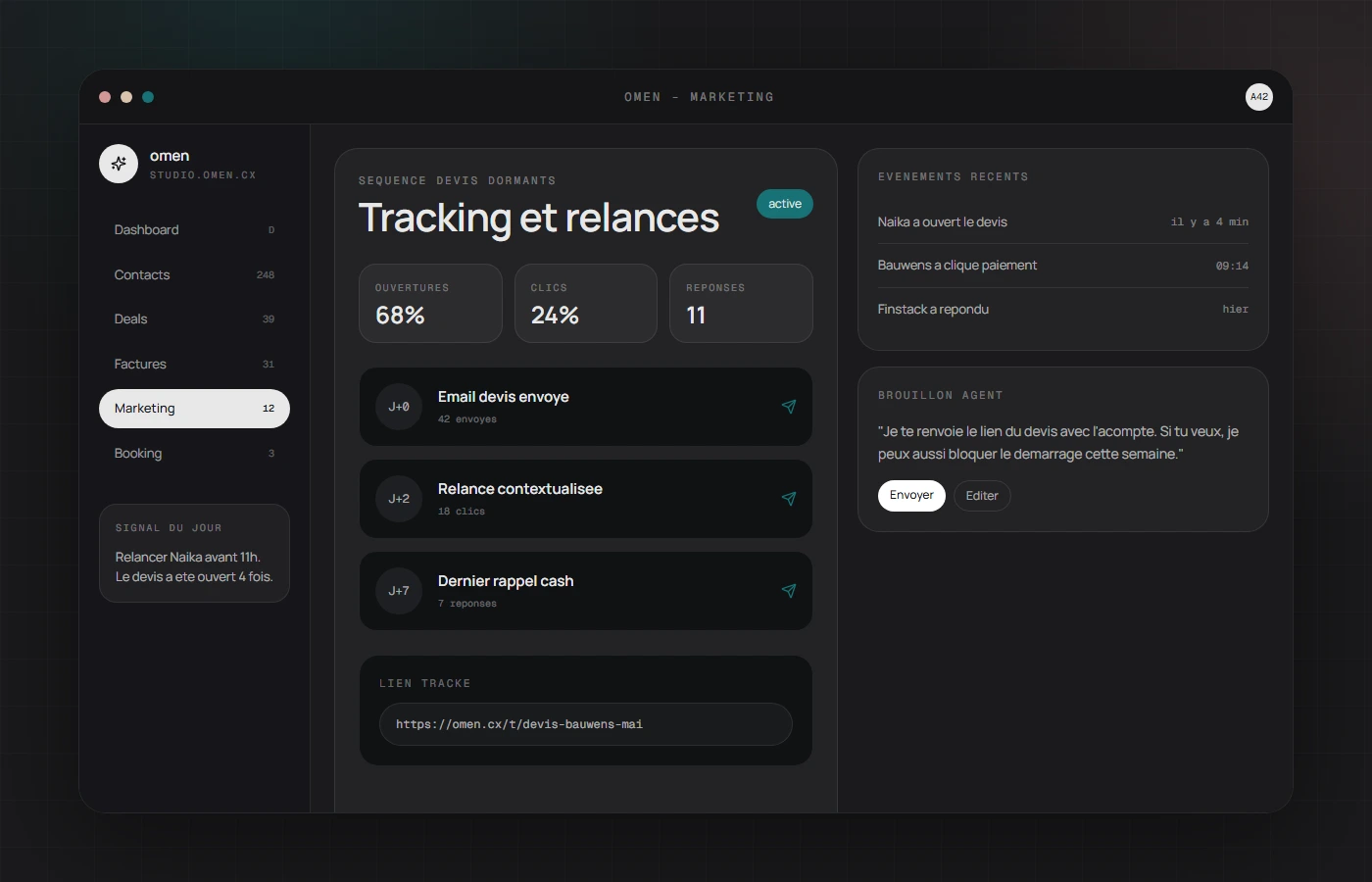Click the tracked link URL field
The image size is (1372, 882).
coord(586,724)
